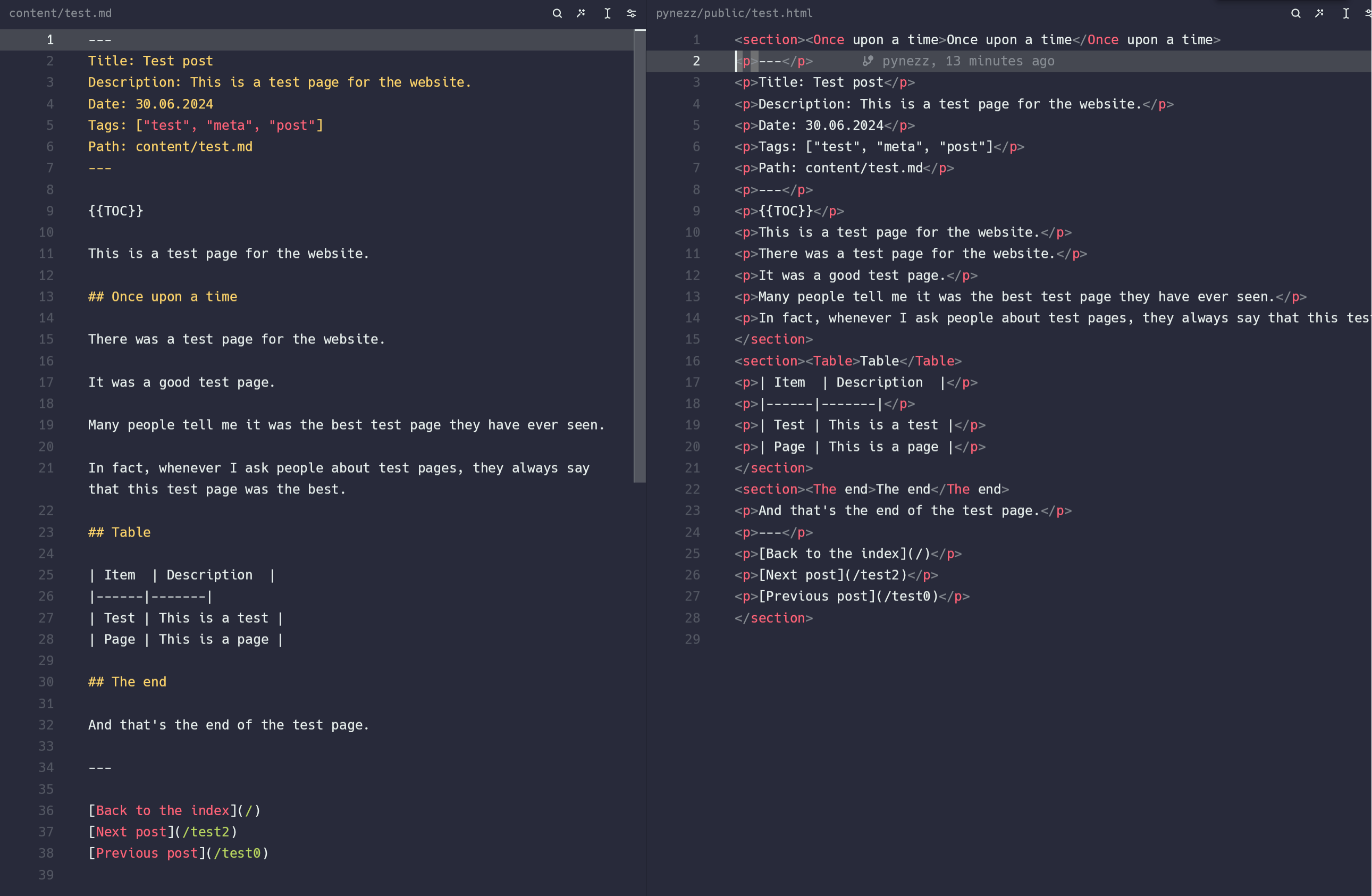
Task: Click '| Item | Description |' table row in test.md
Action: tap(182, 575)
